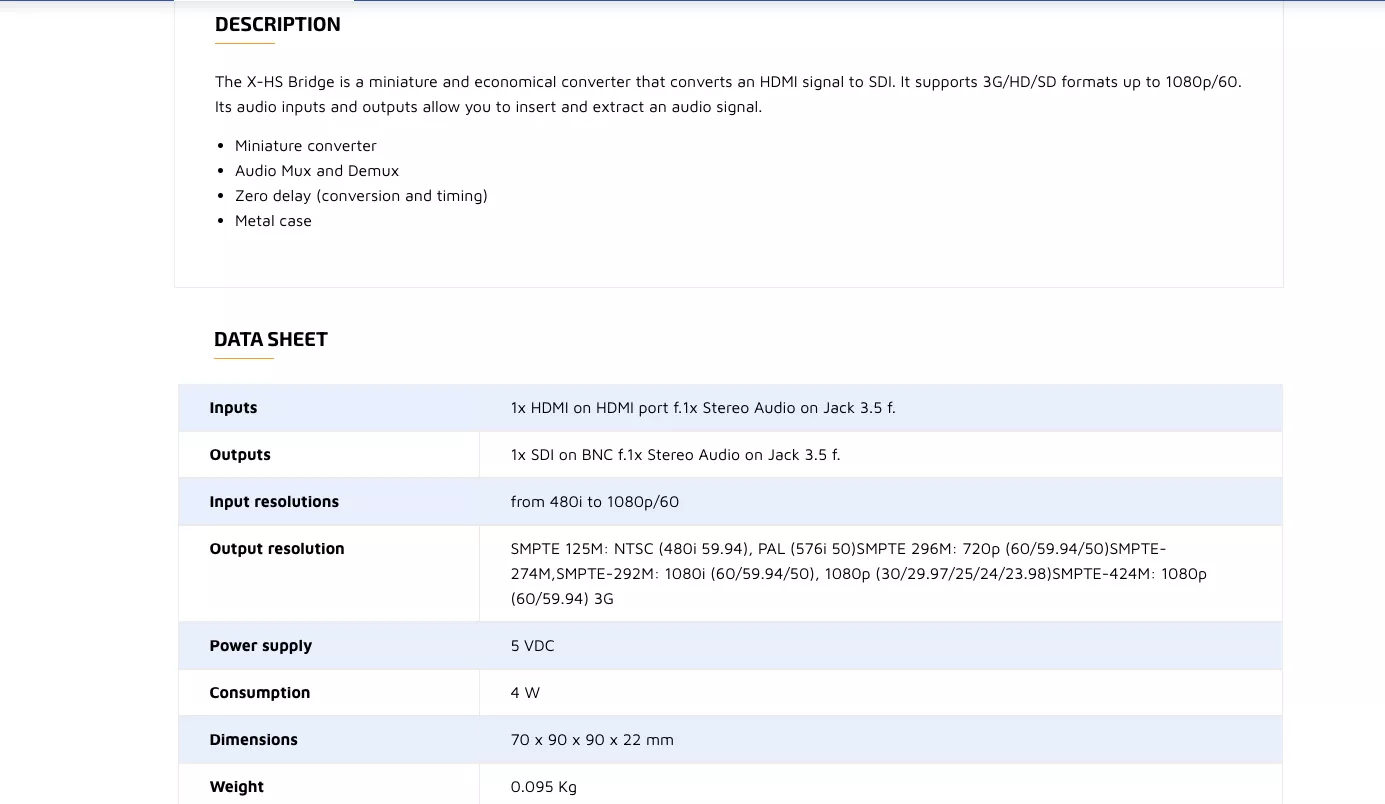This screenshot has height=804, width=1385.
Task: Click the 4 W consumption value
Action: point(525,693)
